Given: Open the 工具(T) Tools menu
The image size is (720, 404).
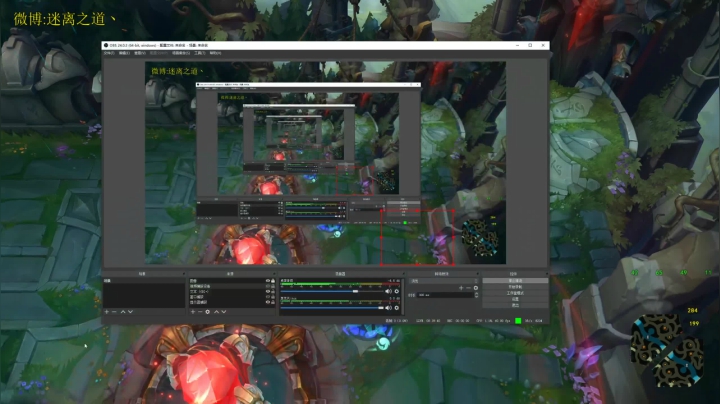Looking at the screenshot, I should pyautogui.click(x=200, y=53).
